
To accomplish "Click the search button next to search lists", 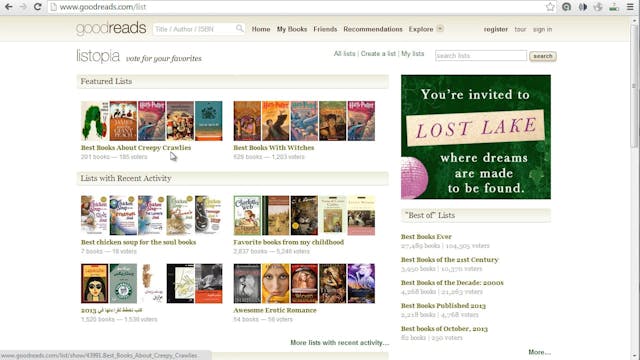I will 542,56.
